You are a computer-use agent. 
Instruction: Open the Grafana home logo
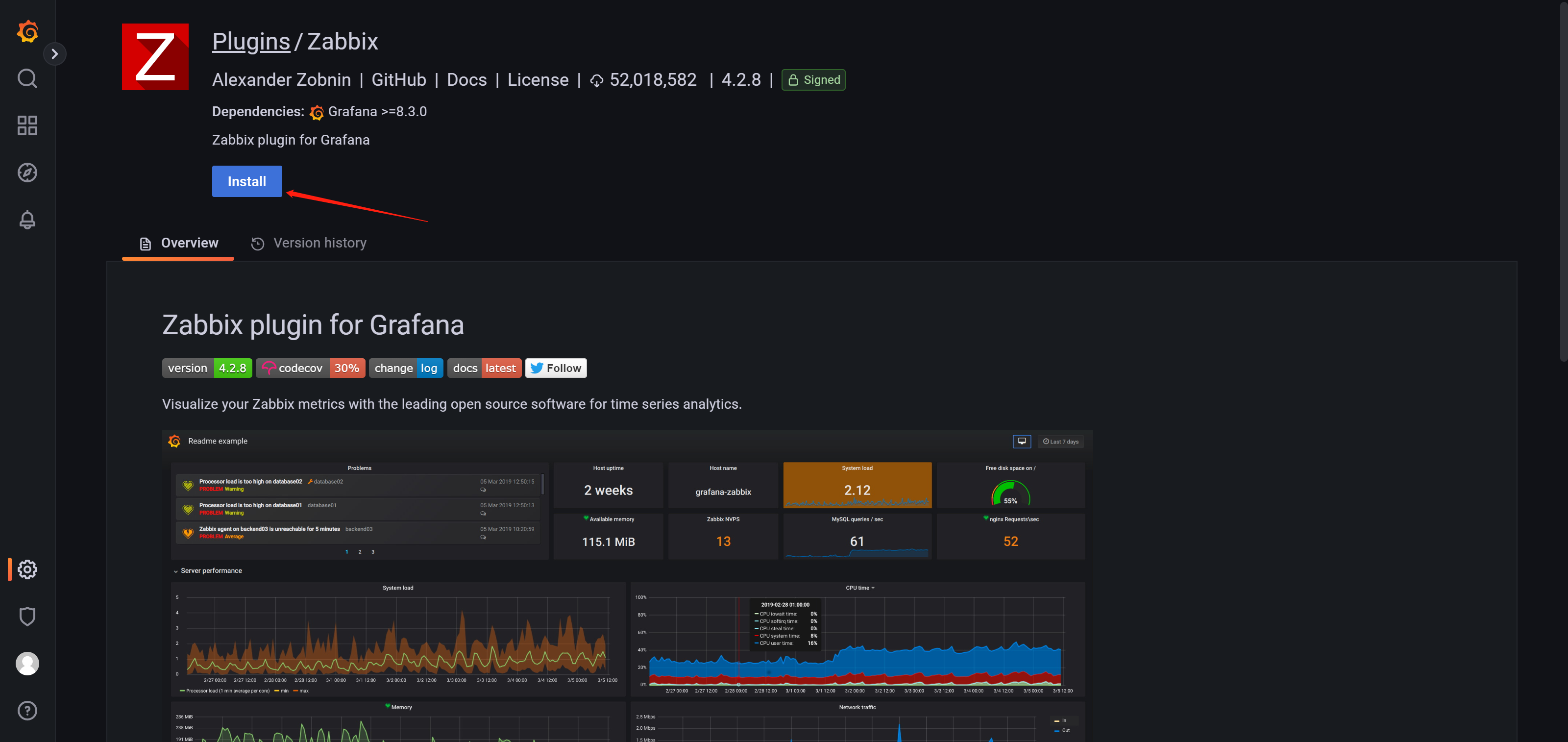(27, 31)
